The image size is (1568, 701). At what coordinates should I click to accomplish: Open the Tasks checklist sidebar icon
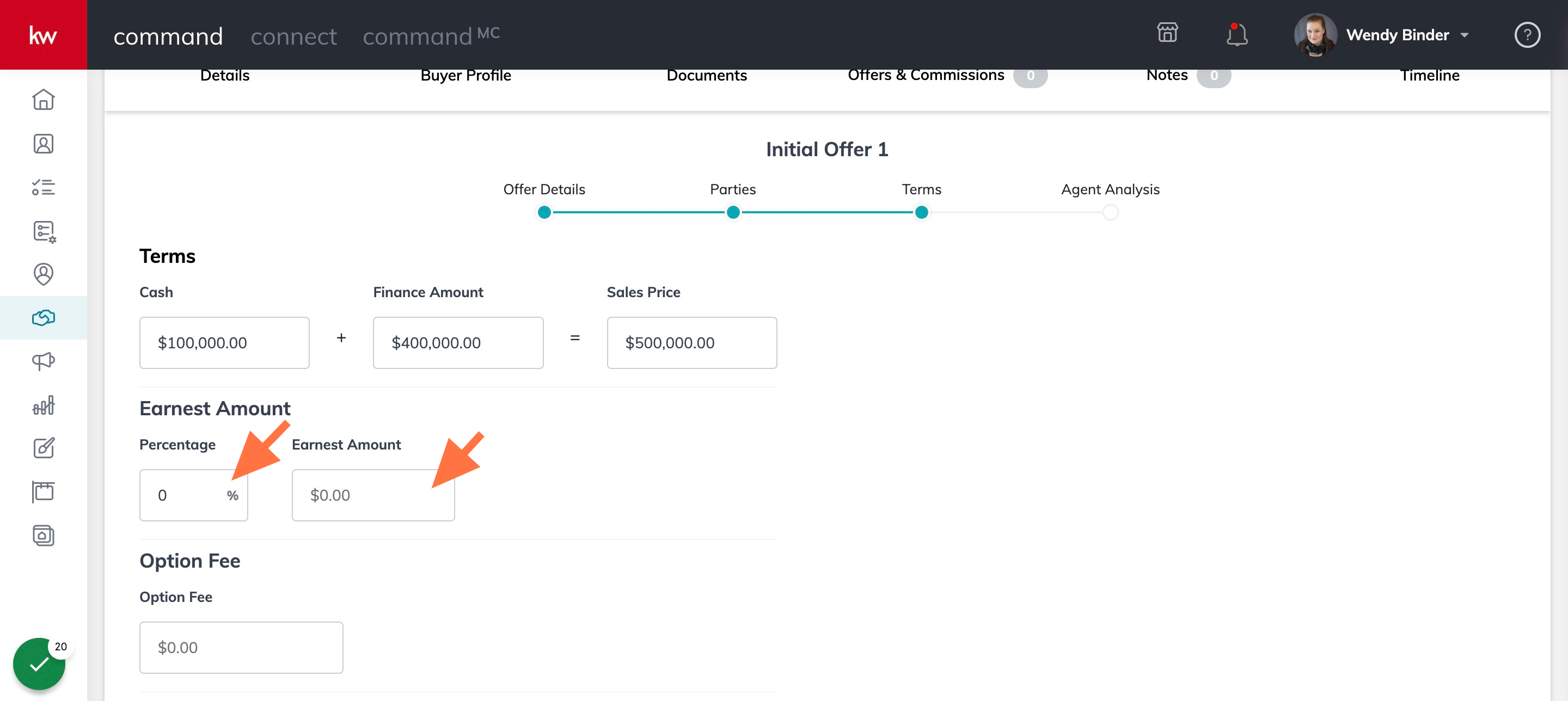click(43, 187)
